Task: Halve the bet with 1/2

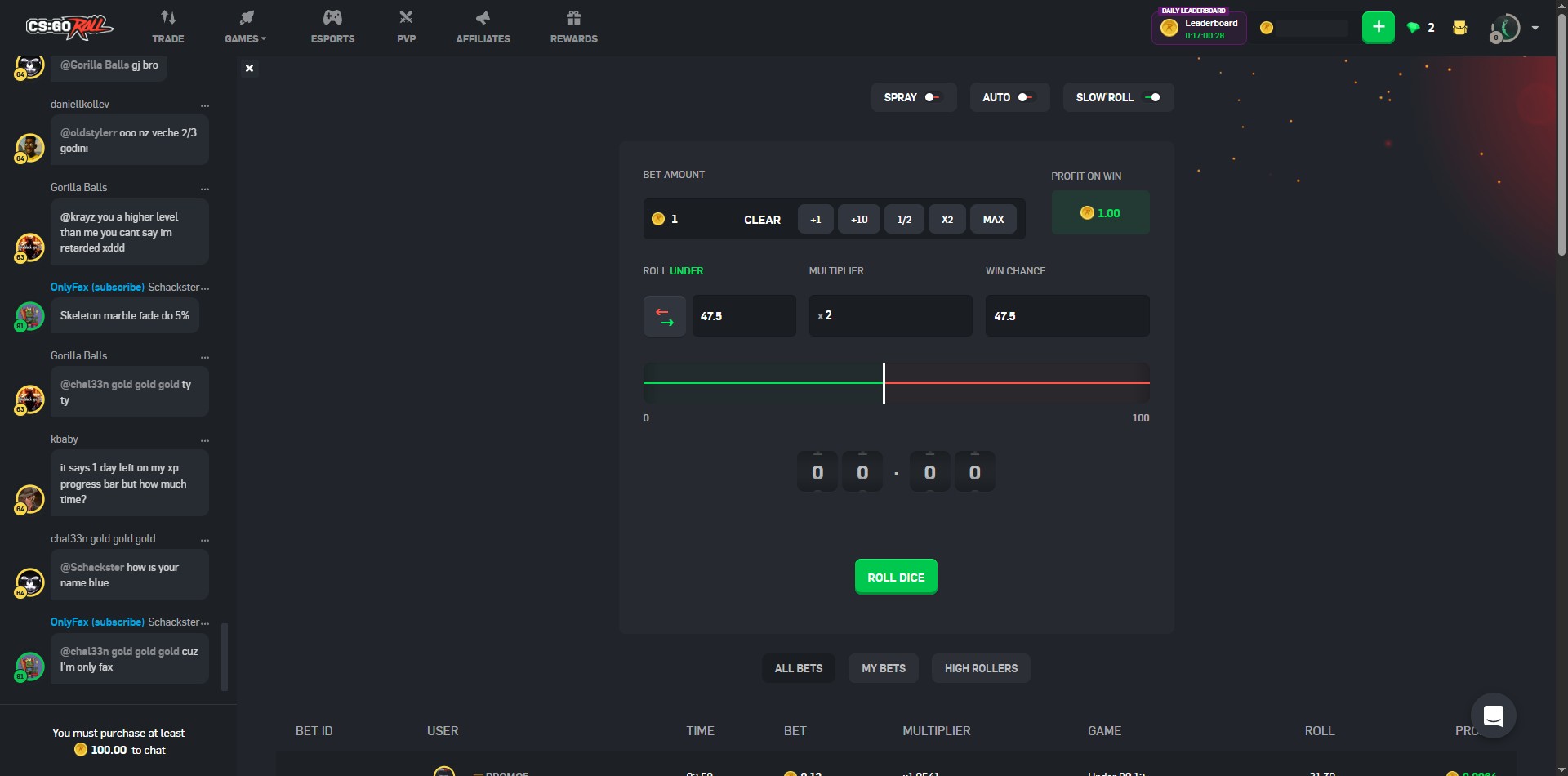Action: tap(904, 219)
